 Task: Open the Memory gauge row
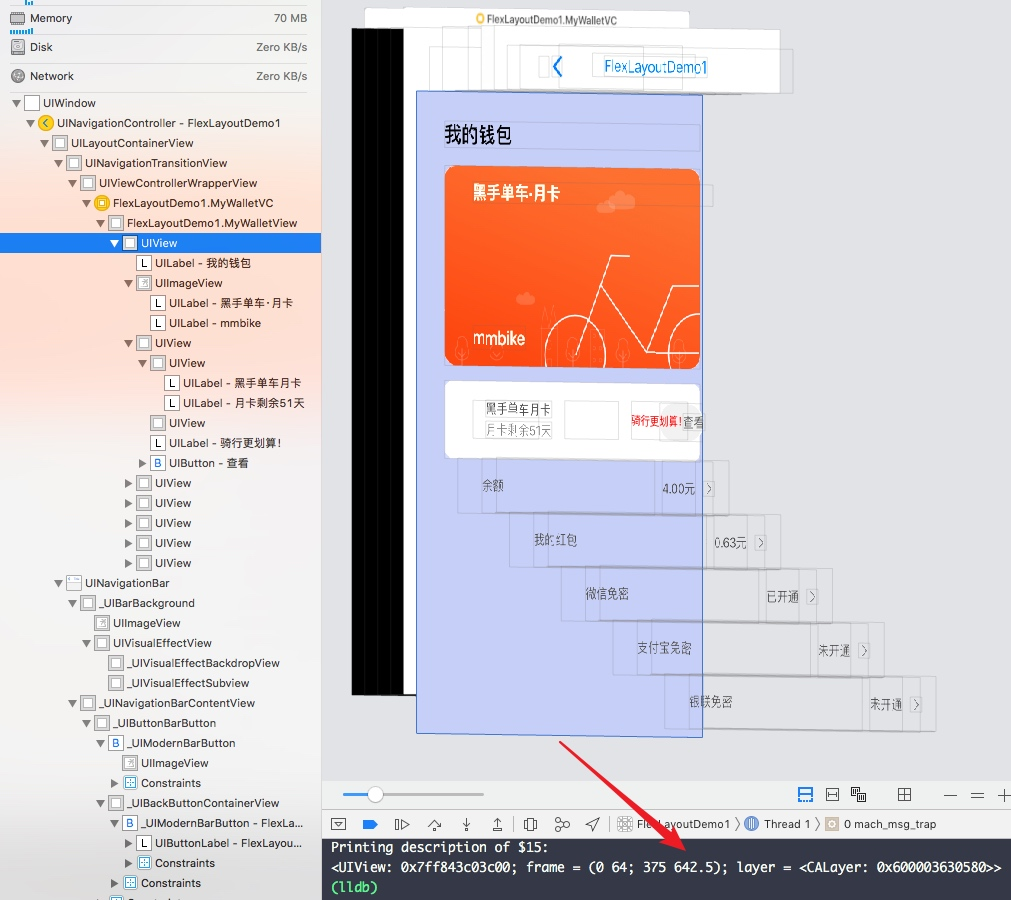159,20
